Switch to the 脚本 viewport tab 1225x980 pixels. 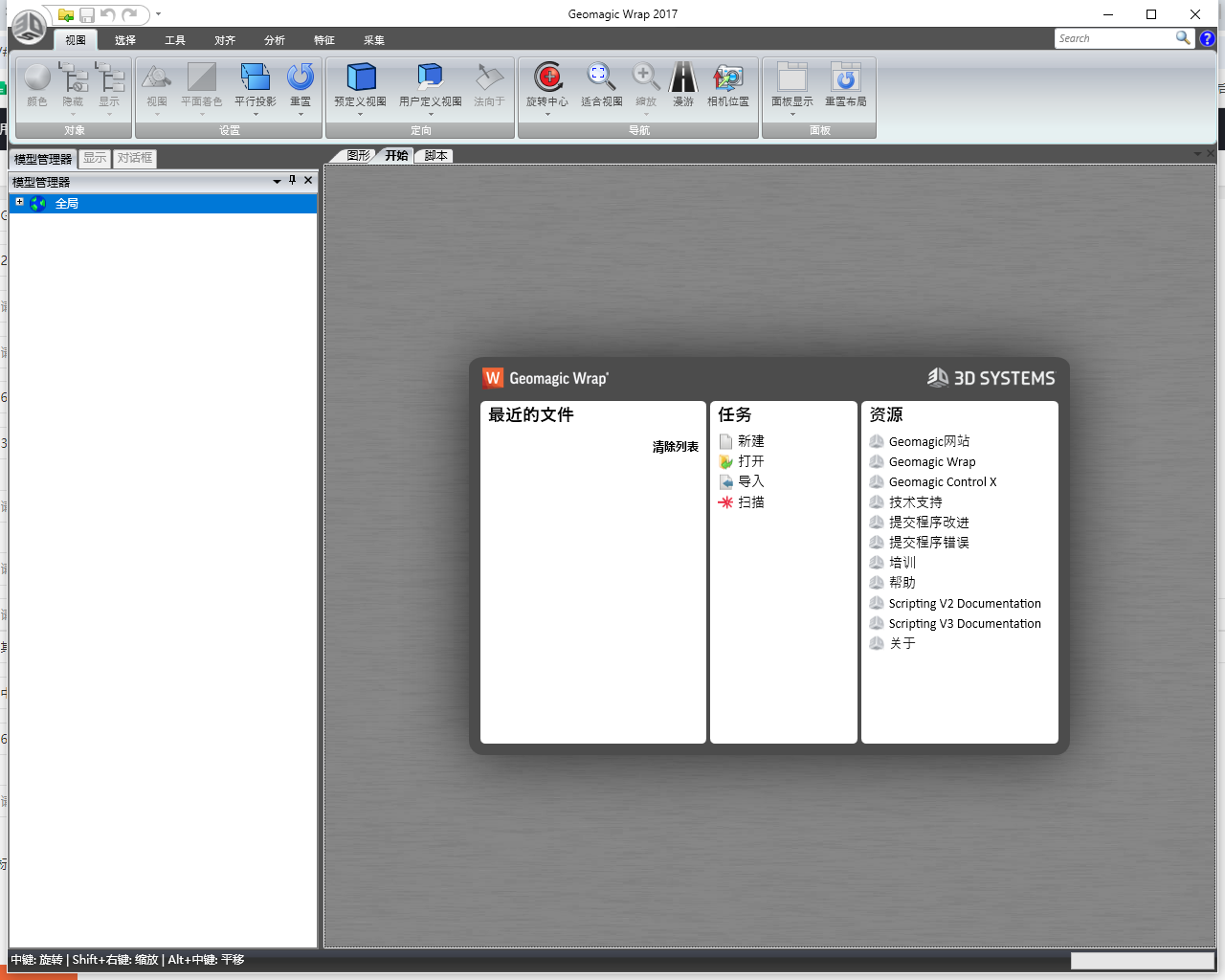pyautogui.click(x=435, y=155)
